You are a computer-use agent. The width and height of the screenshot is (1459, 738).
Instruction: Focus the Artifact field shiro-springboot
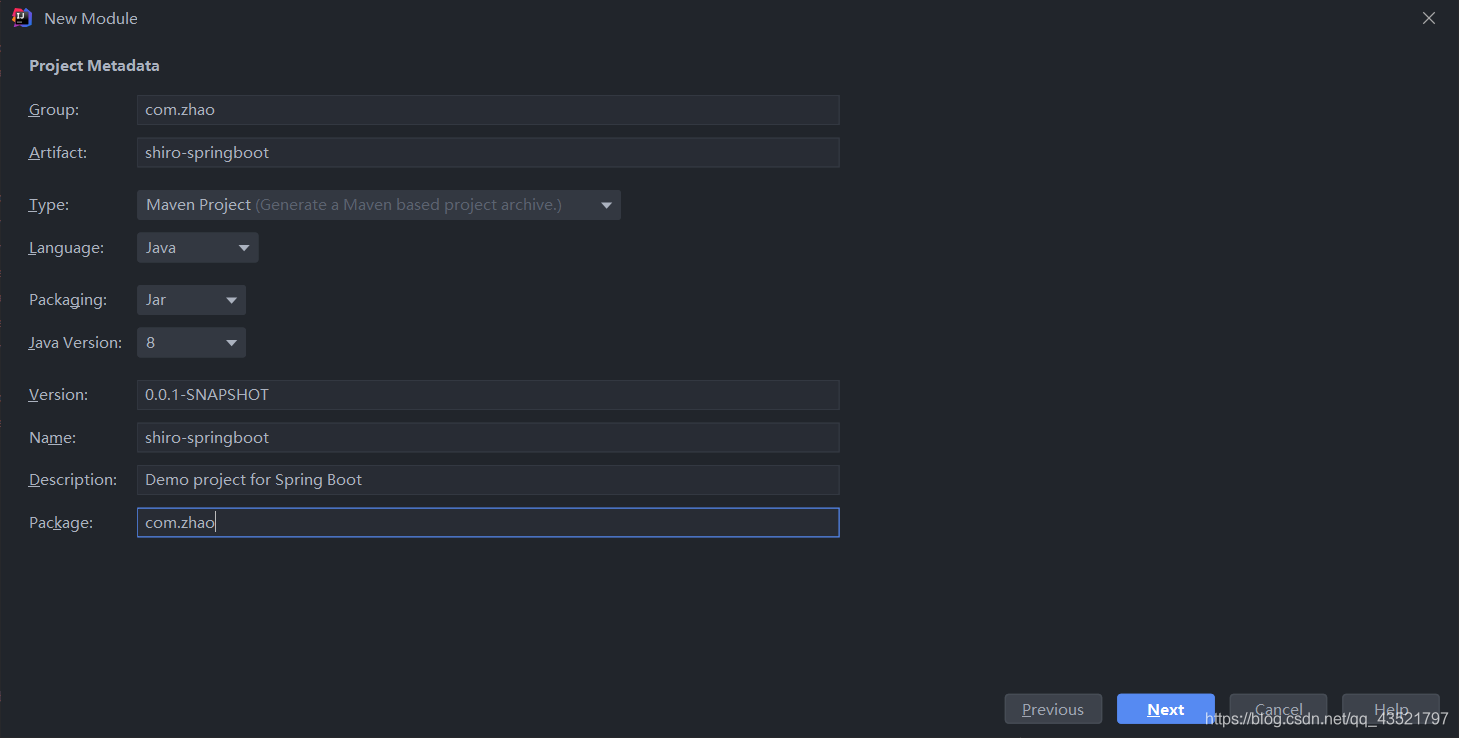tap(488, 152)
